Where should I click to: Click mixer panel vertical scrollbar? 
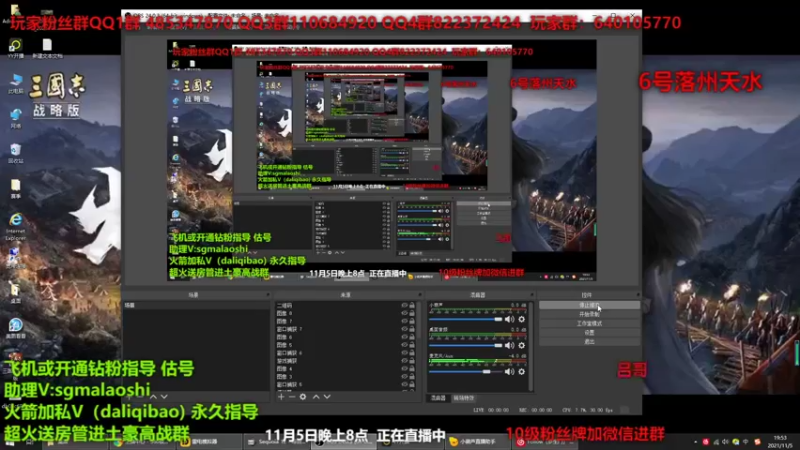(531, 346)
